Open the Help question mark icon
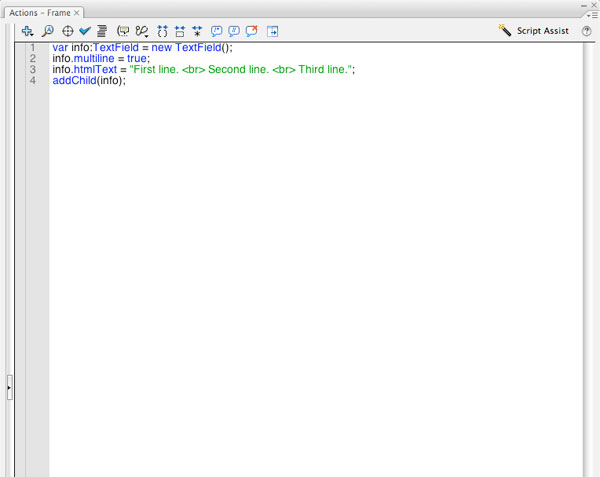The image size is (600, 477). click(x=586, y=31)
